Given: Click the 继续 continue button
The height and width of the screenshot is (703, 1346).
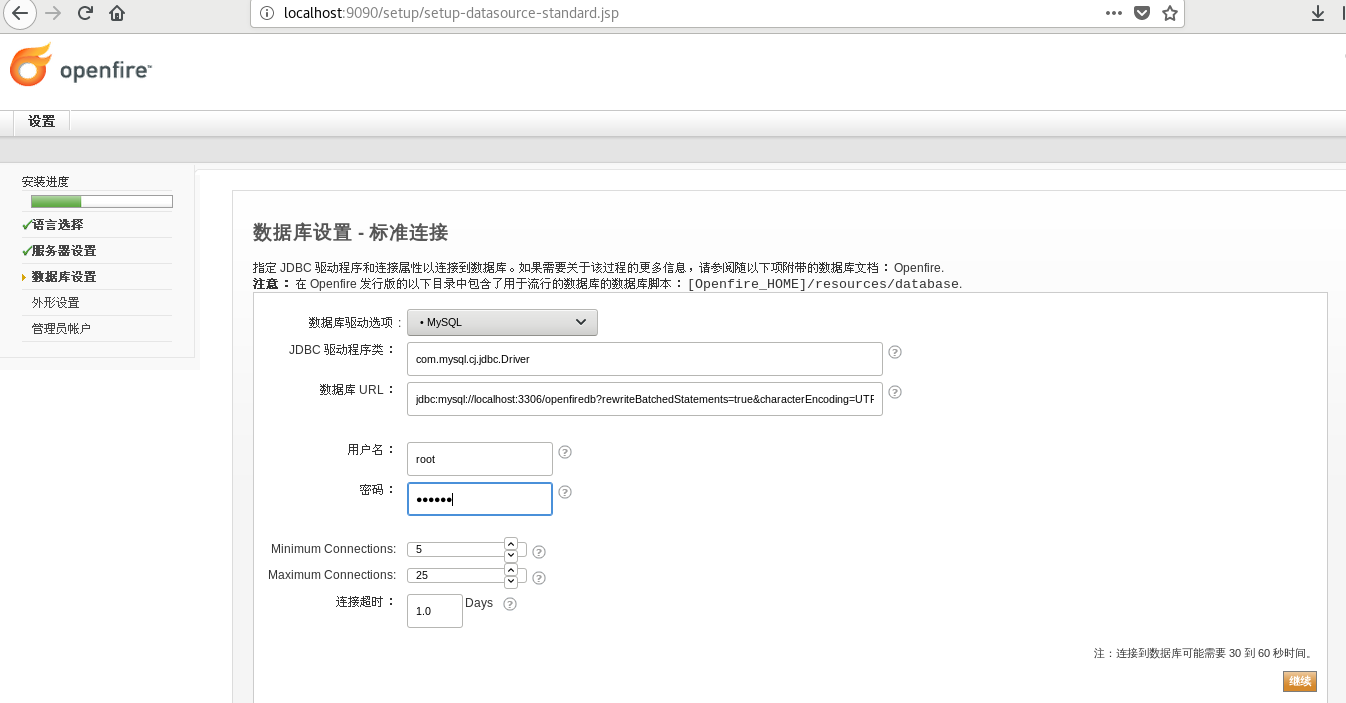Looking at the screenshot, I should pos(1300,681).
